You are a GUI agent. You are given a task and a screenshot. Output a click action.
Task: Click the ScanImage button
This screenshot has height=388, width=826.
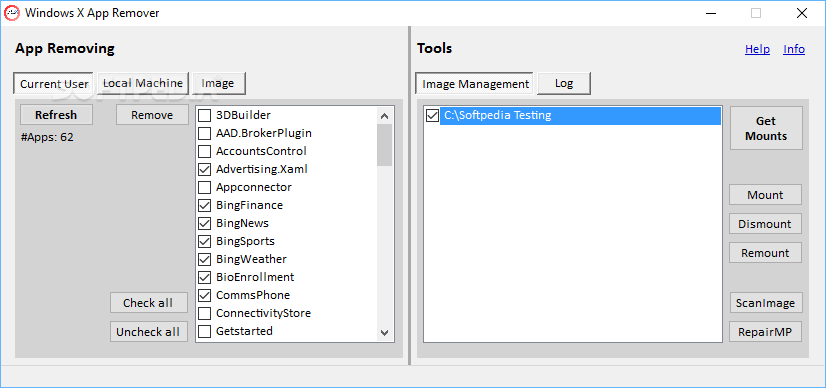765,303
